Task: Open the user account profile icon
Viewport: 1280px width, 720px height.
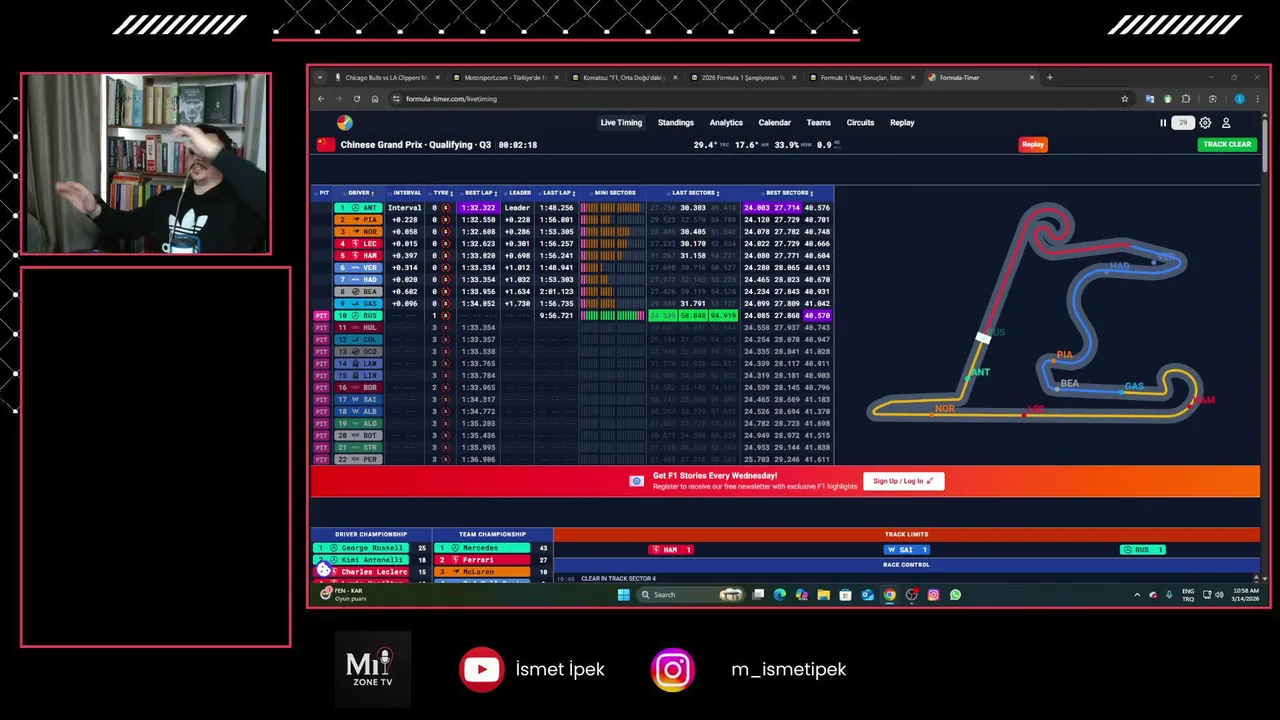Action: [x=1226, y=123]
